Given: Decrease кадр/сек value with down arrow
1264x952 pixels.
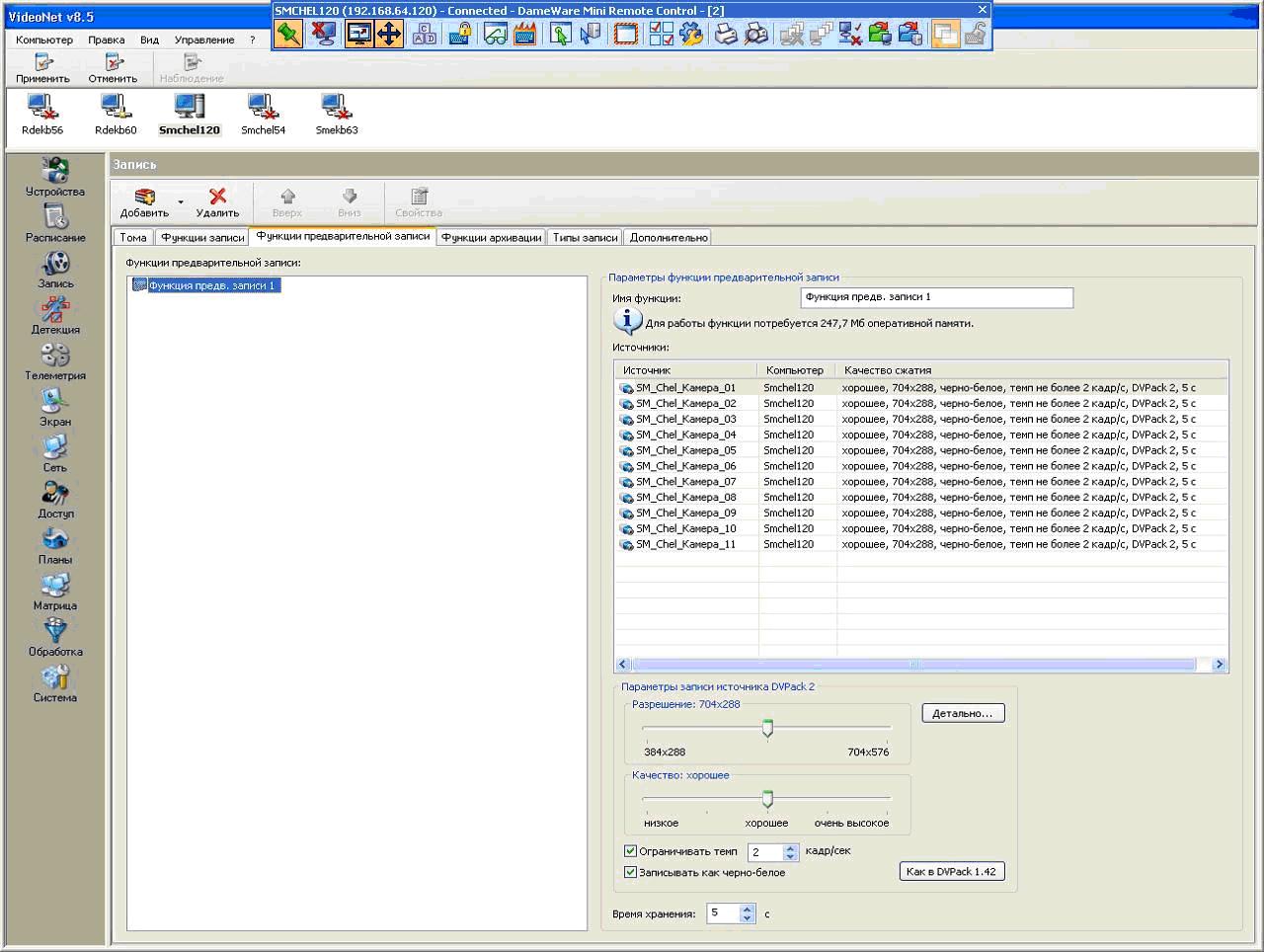Looking at the screenshot, I should point(790,856).
